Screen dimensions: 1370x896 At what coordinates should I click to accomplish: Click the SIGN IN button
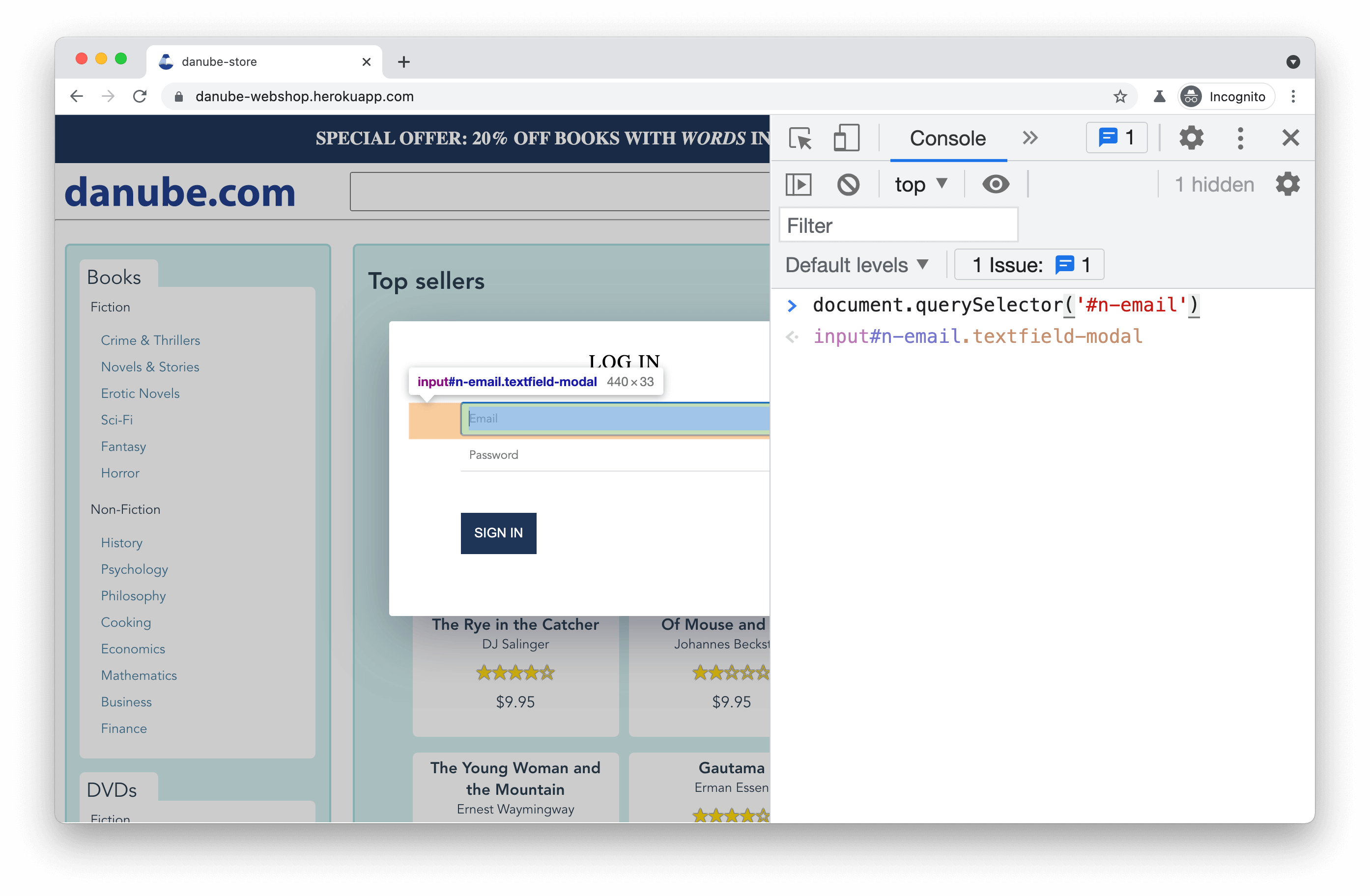coord(498,531)
